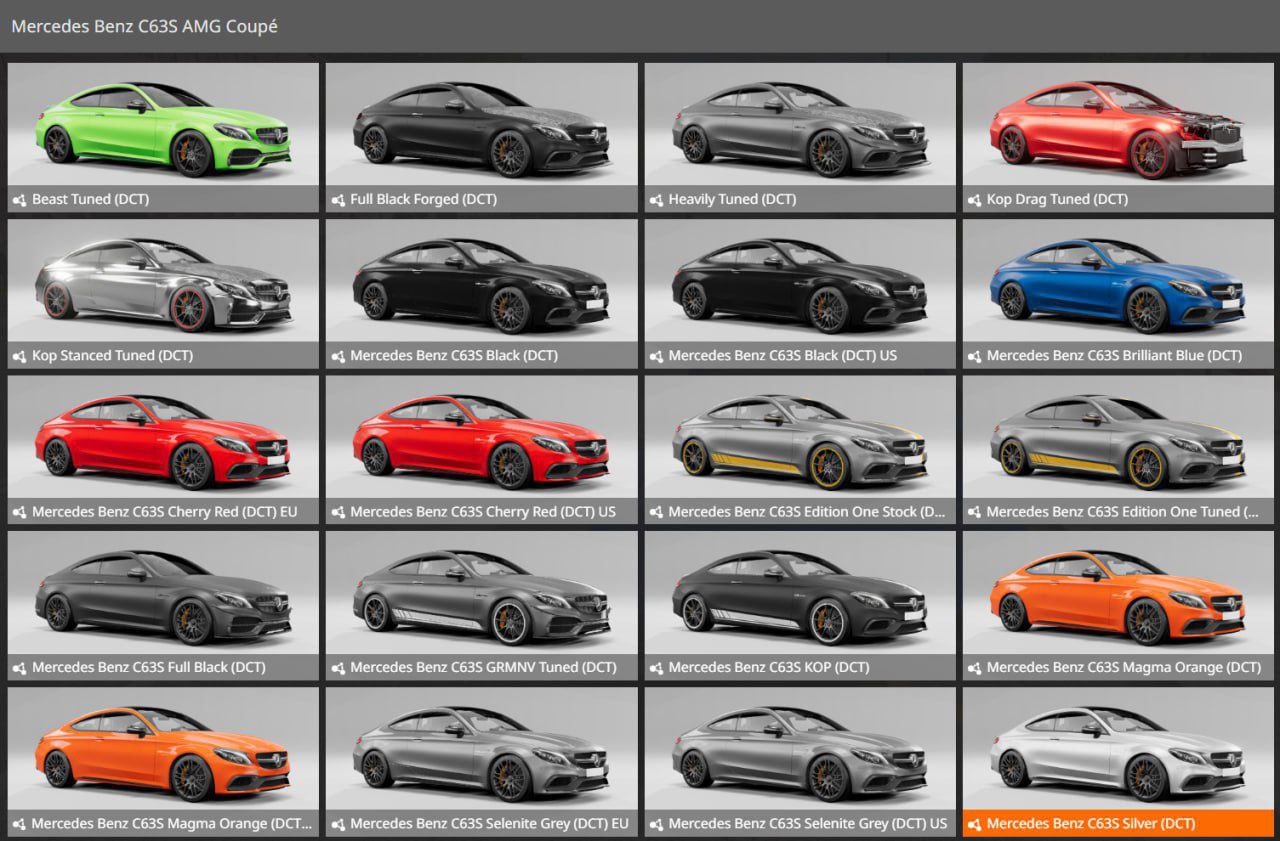
Task: Click the icon next to Full Black Forged label
Action: point(337,200)
